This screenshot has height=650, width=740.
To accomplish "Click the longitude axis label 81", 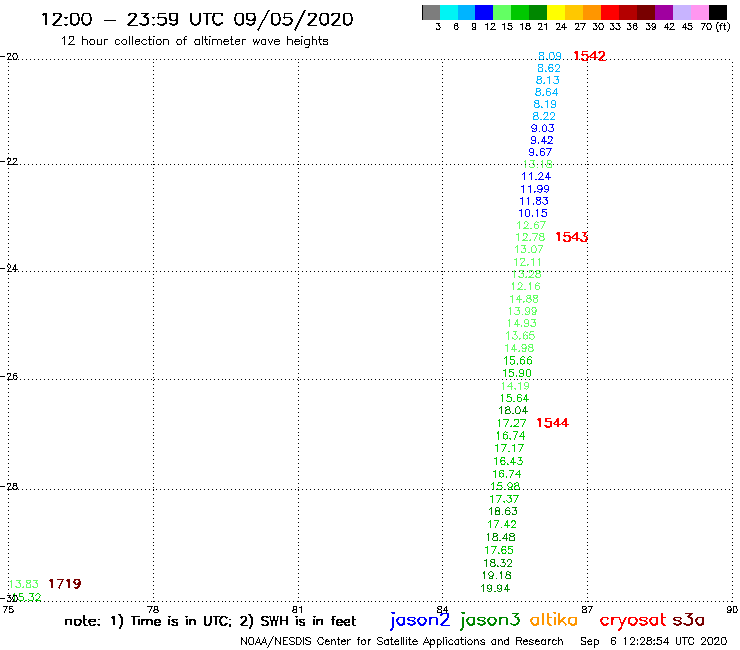I will [298, 609].
